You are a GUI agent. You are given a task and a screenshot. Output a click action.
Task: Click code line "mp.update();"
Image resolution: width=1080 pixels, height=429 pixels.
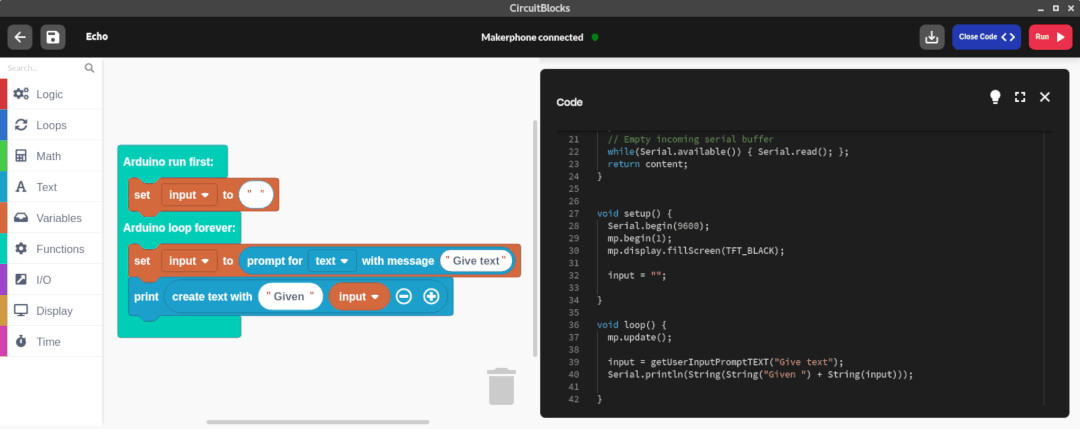tap(639, 337)
